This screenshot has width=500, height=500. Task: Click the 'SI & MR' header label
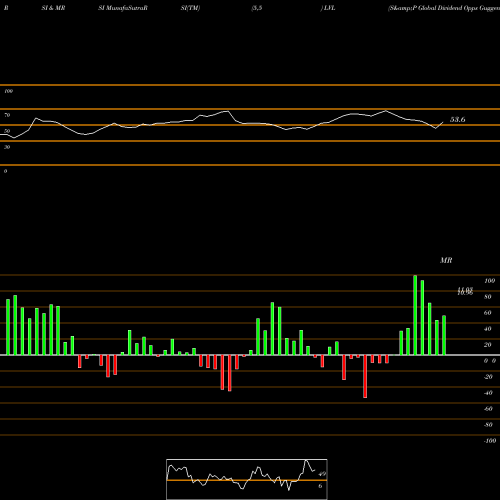point(53,8)
